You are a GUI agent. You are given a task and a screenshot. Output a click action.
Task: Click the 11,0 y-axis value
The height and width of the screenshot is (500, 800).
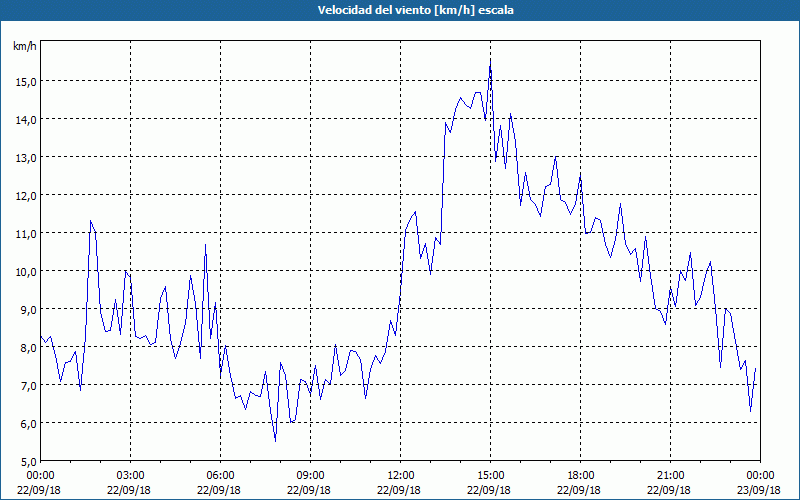click(26, 233)
